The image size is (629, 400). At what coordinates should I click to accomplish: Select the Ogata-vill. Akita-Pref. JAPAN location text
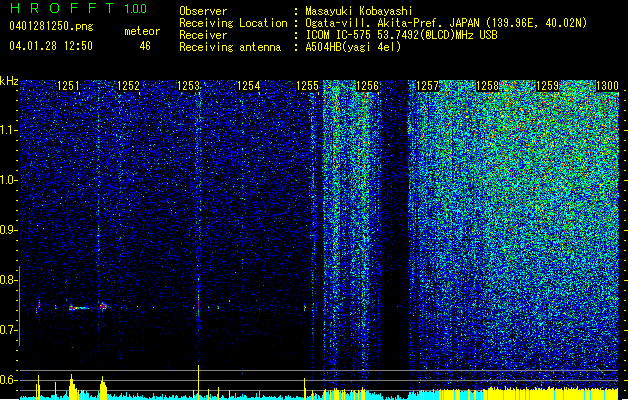point(446,23)
